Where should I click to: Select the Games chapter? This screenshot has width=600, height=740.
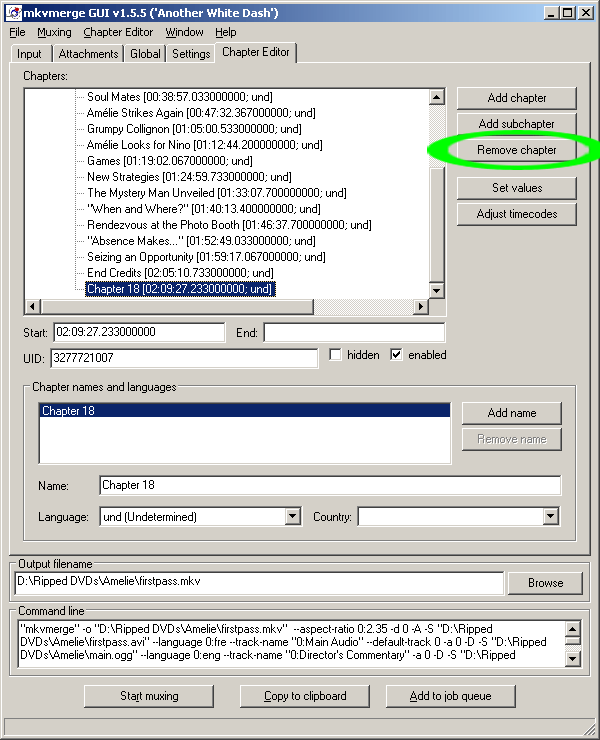point(169,161)
